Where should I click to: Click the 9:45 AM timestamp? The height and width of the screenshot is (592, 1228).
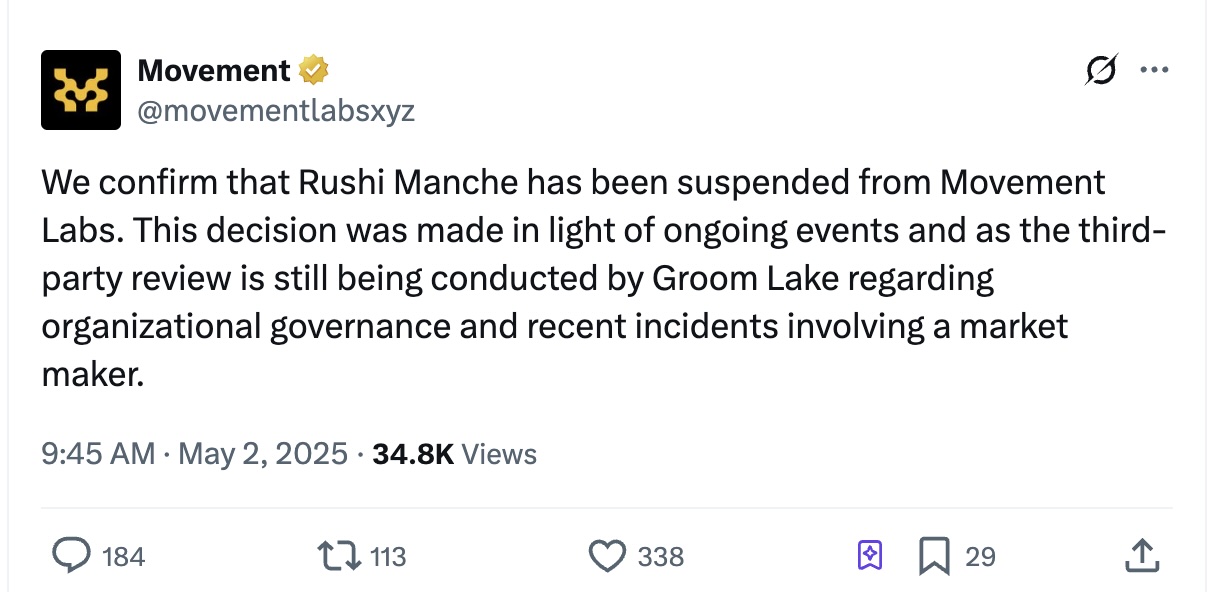point(98,454)
